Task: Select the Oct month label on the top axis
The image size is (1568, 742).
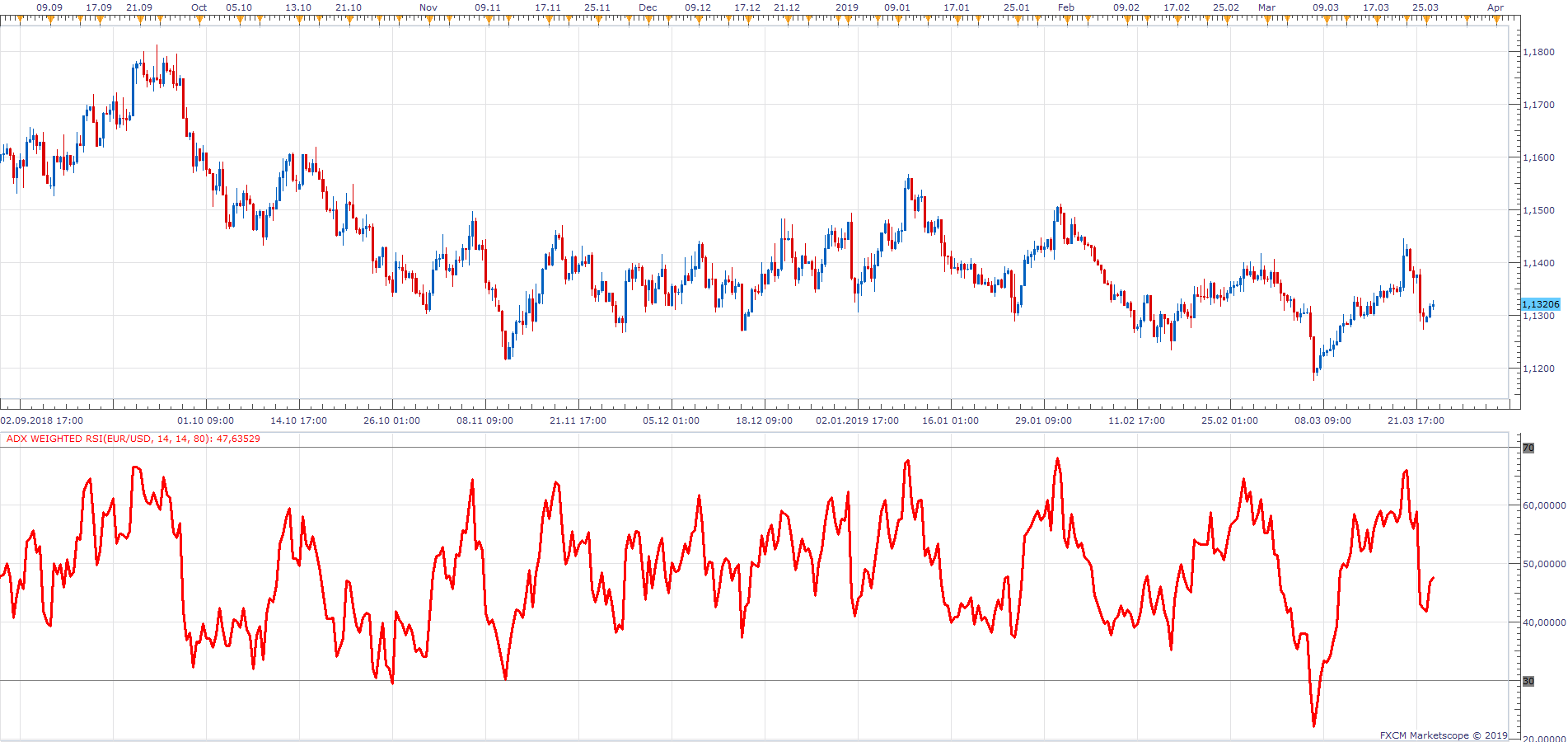Action: [x=199, y=7]
